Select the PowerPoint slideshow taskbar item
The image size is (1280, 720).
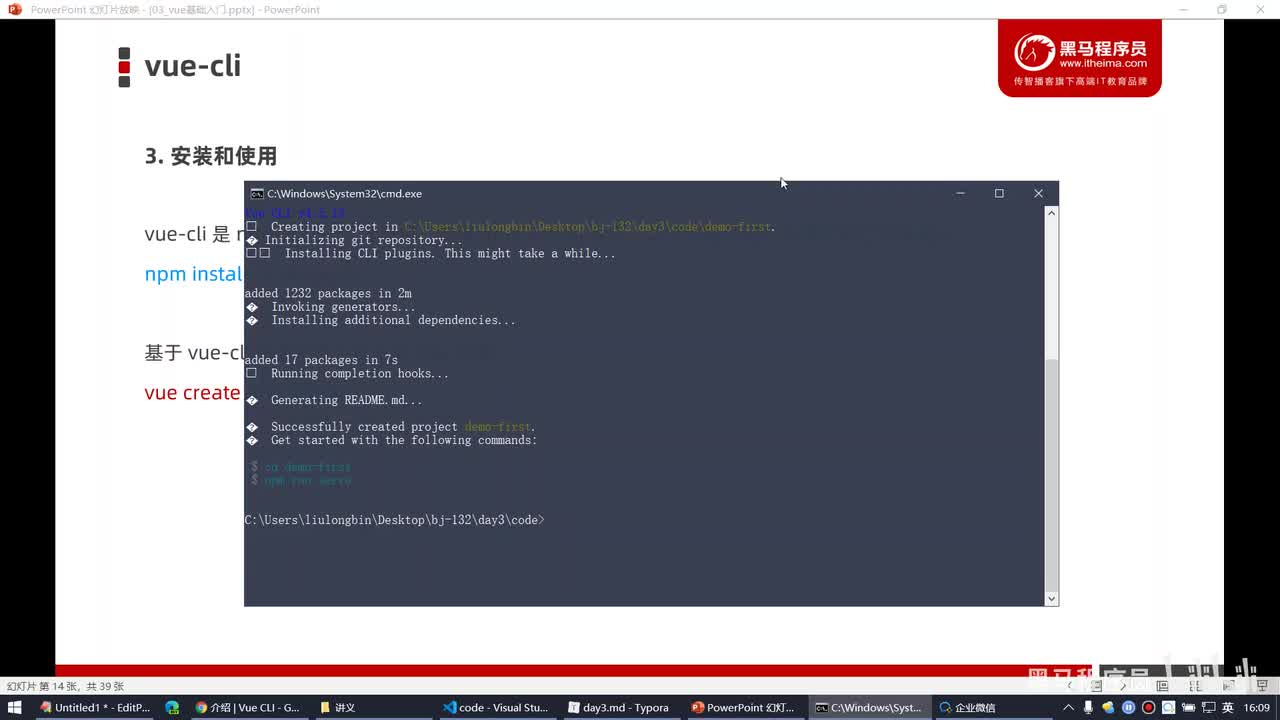(x=743, y=707)
